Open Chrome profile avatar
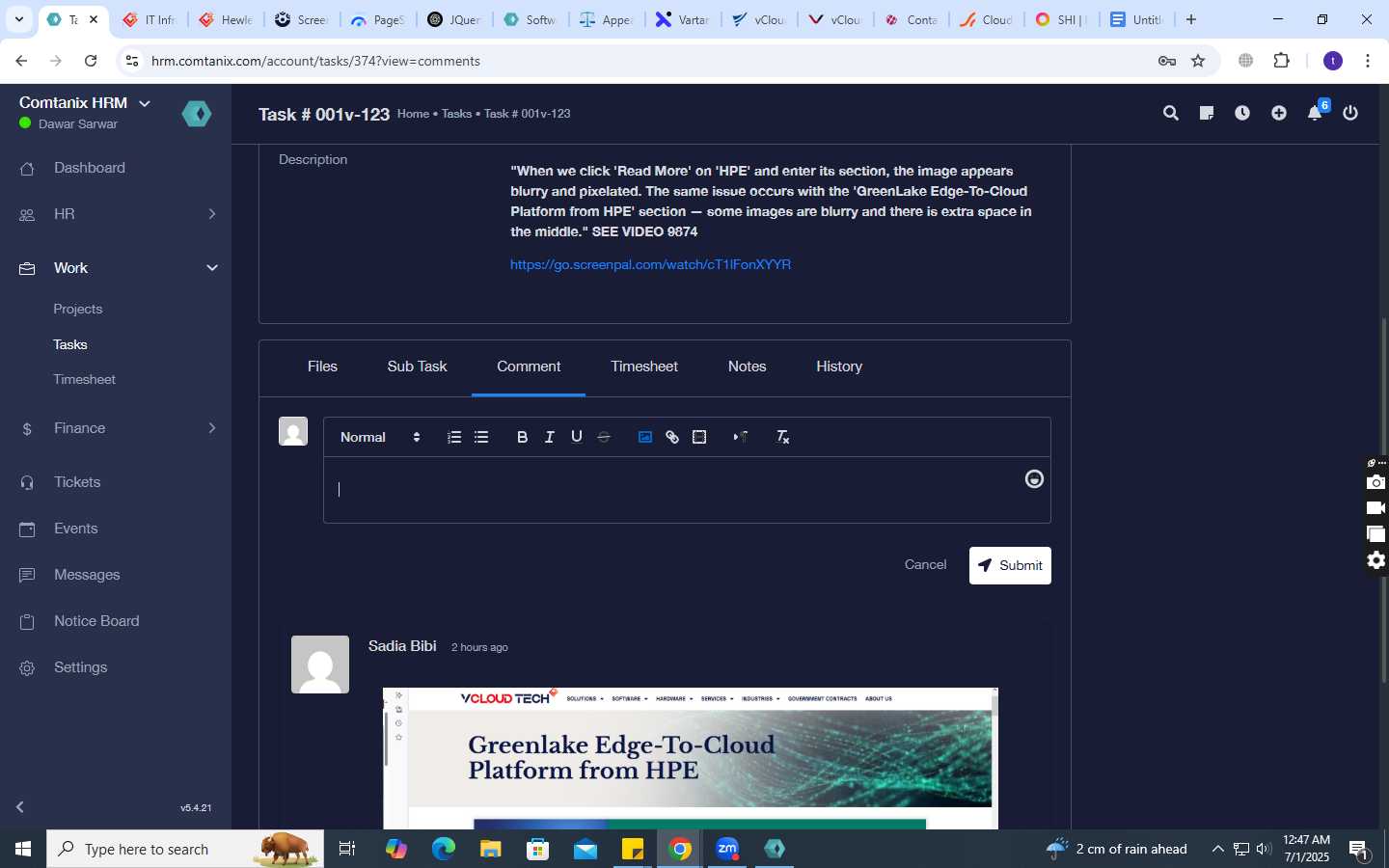The height and width of the screenshot is (868, 1389). coord(1333,61)
